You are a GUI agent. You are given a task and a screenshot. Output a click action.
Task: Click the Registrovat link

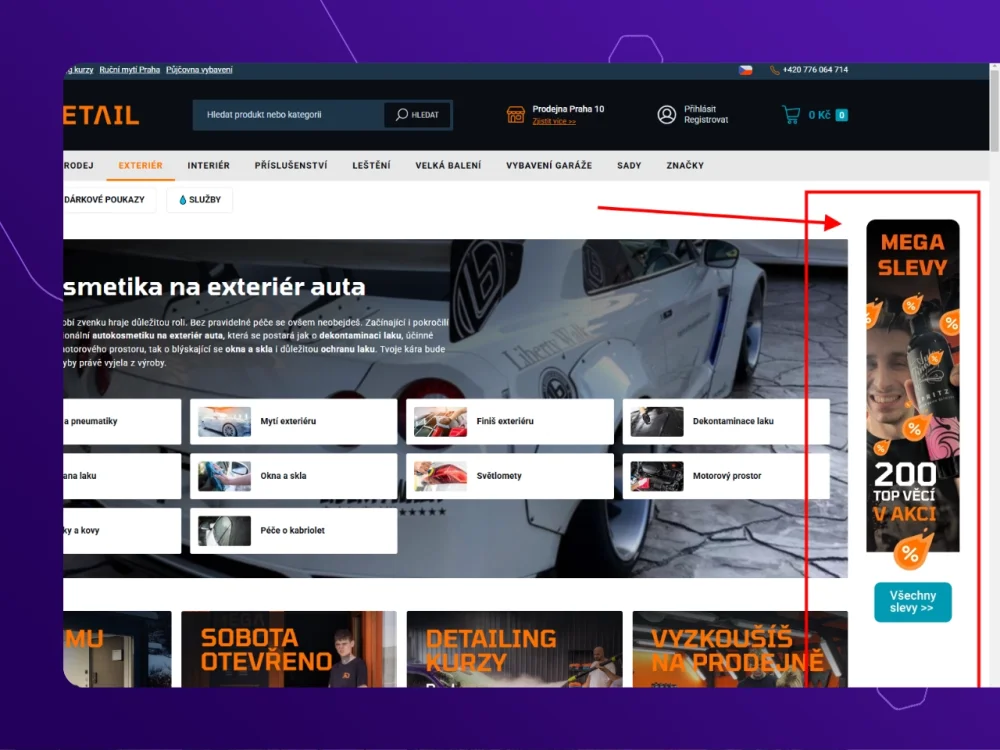coord(706,120)
